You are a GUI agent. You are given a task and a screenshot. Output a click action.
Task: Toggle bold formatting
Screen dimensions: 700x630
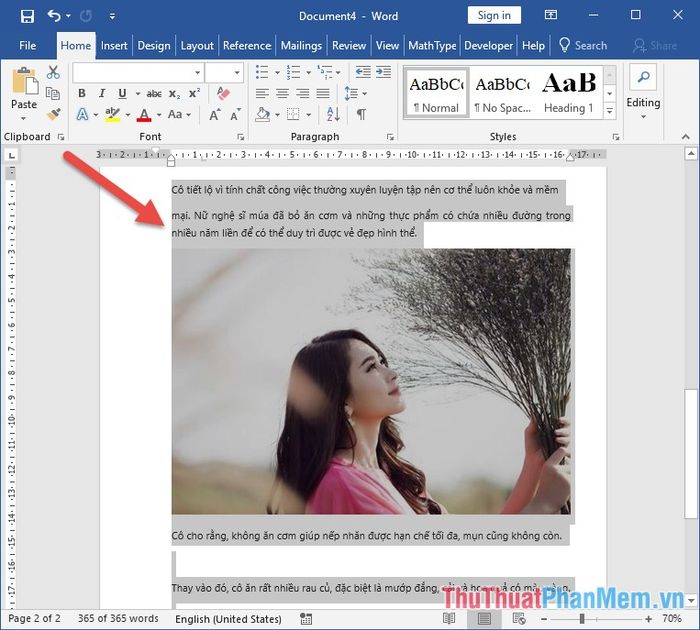[x=82, y=93]
